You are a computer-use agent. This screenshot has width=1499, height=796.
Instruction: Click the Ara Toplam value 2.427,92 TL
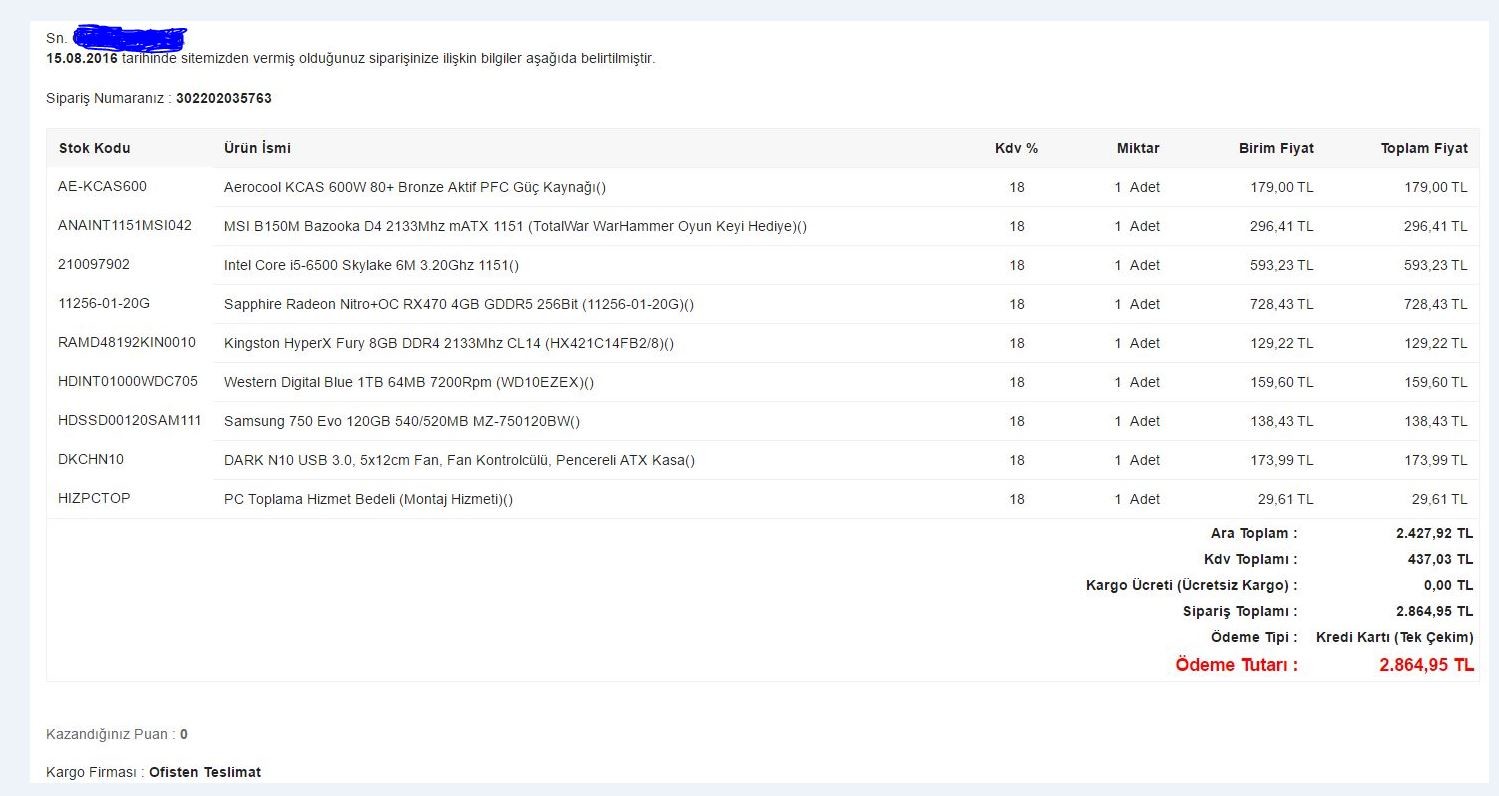tap(1434, 533)
